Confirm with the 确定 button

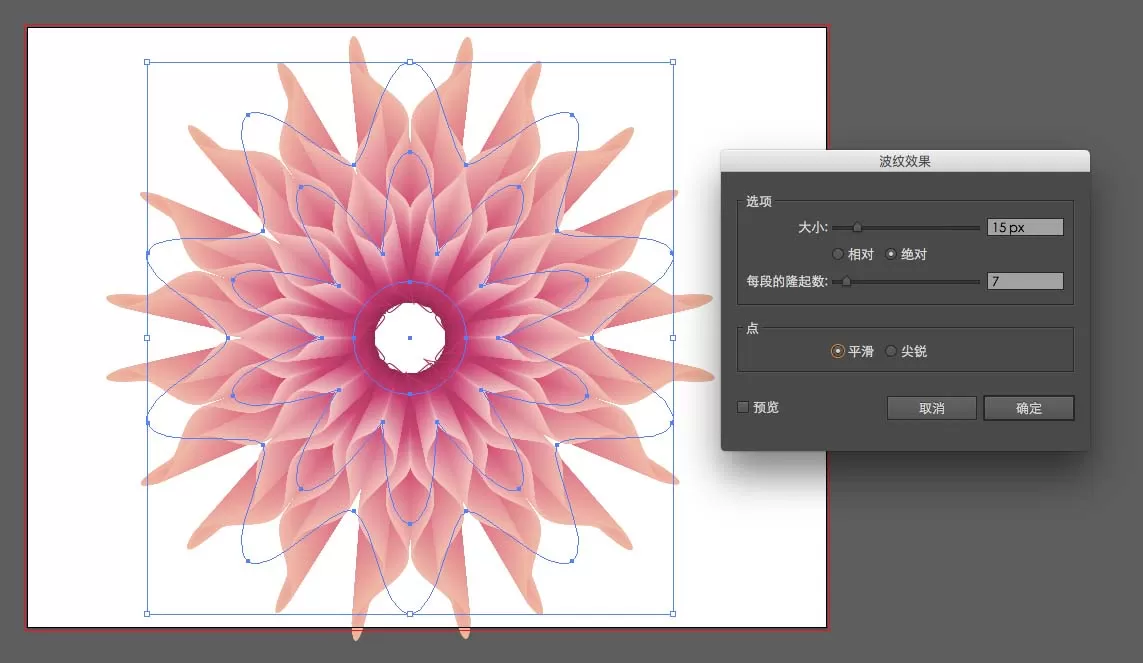(1029, 408)
